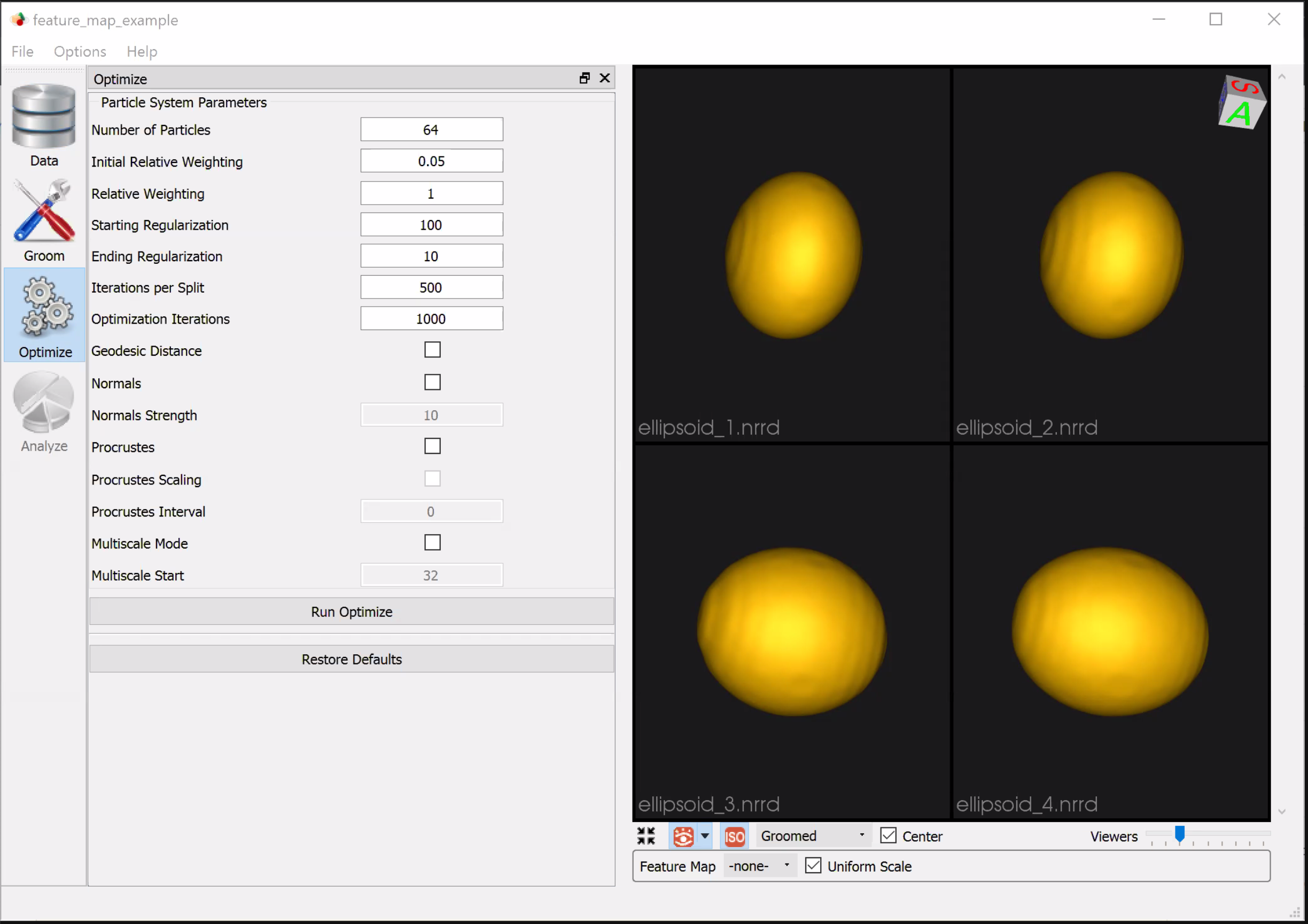Image resolution: width=1308 pixels, height=924 pixels.
Task: Open the Feature Map dropdown
Action: point(759,865)
